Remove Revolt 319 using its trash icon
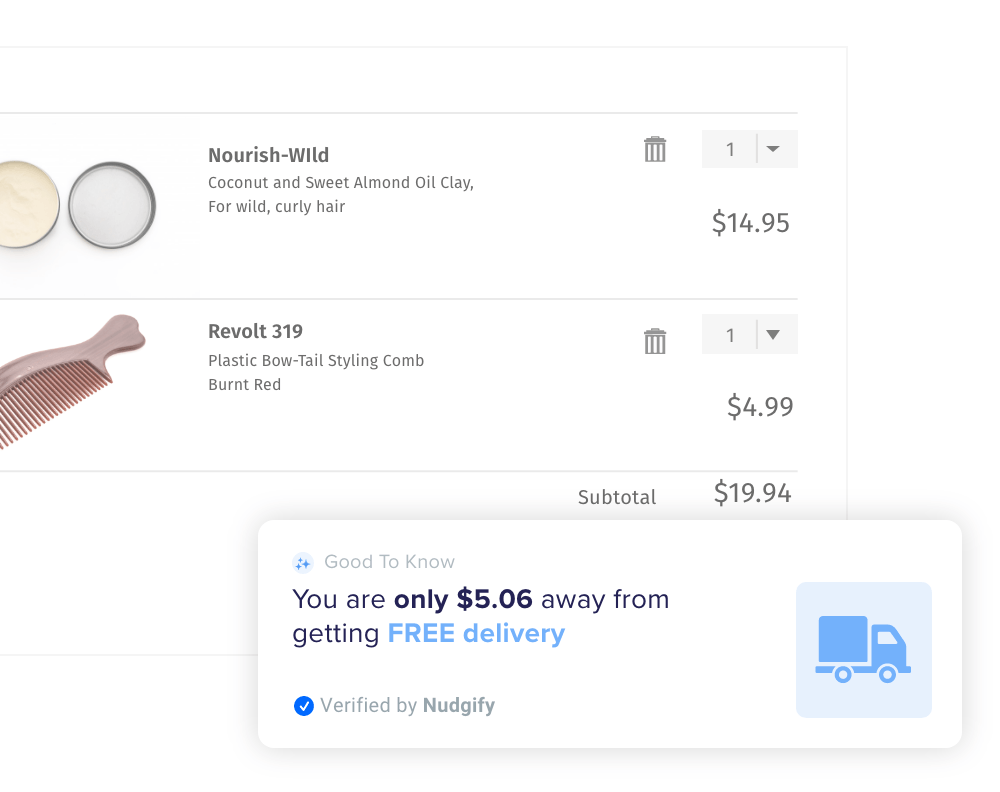The image size is (1000, 792). pyautogui.click(x=654, y=341)
